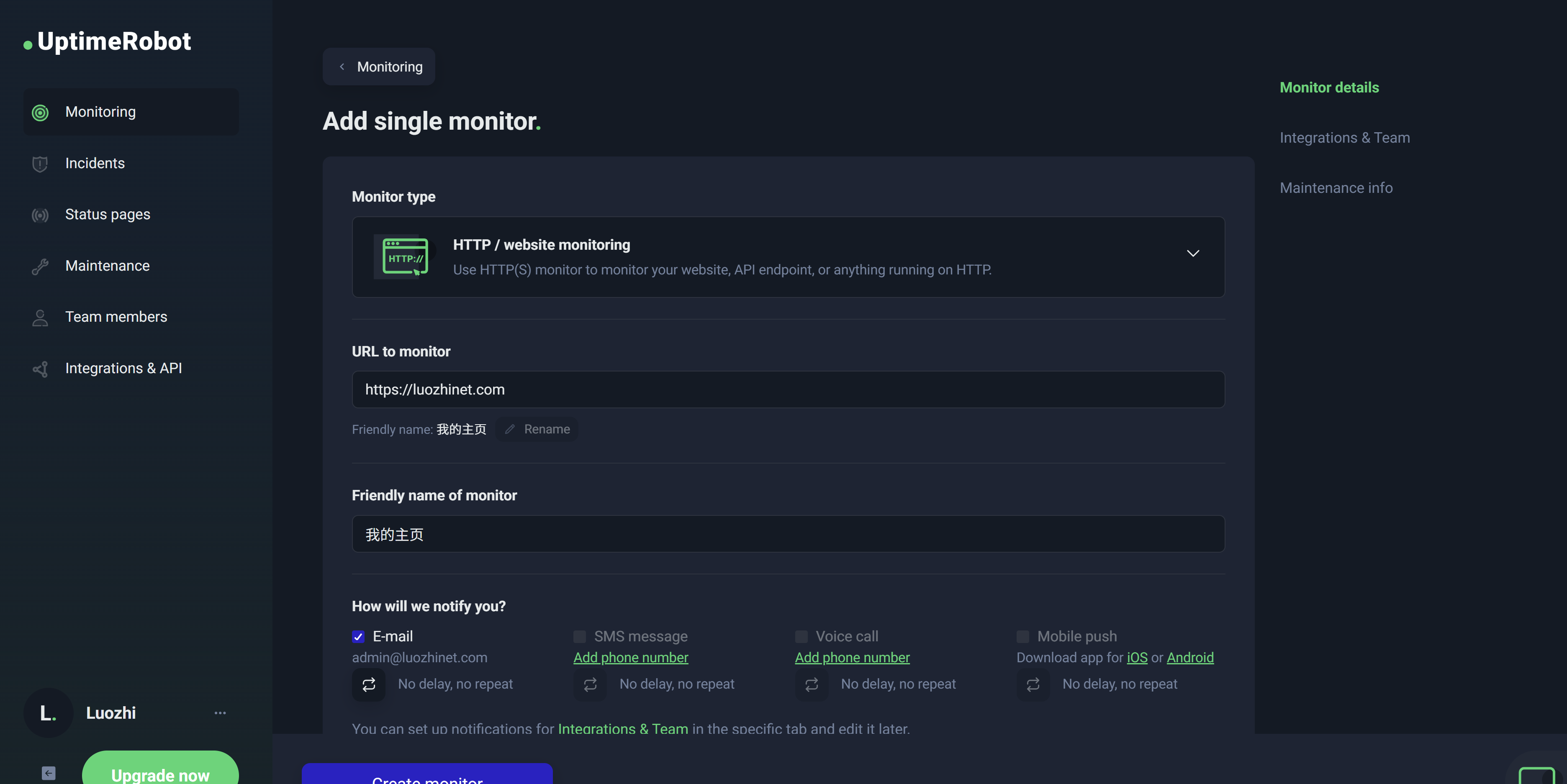
Task: Switch to the Maintenance info section
Action: [1336, 188]
